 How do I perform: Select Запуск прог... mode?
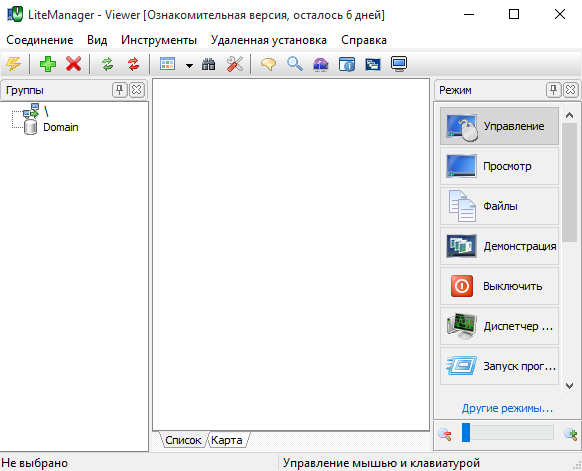click(x=499, y=366)
